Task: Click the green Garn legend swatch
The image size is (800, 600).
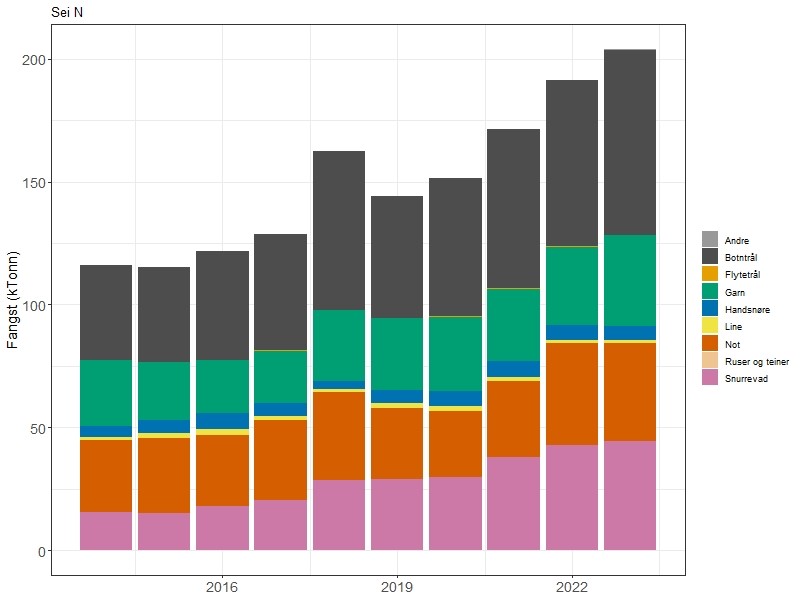Action: coord(710,291)
